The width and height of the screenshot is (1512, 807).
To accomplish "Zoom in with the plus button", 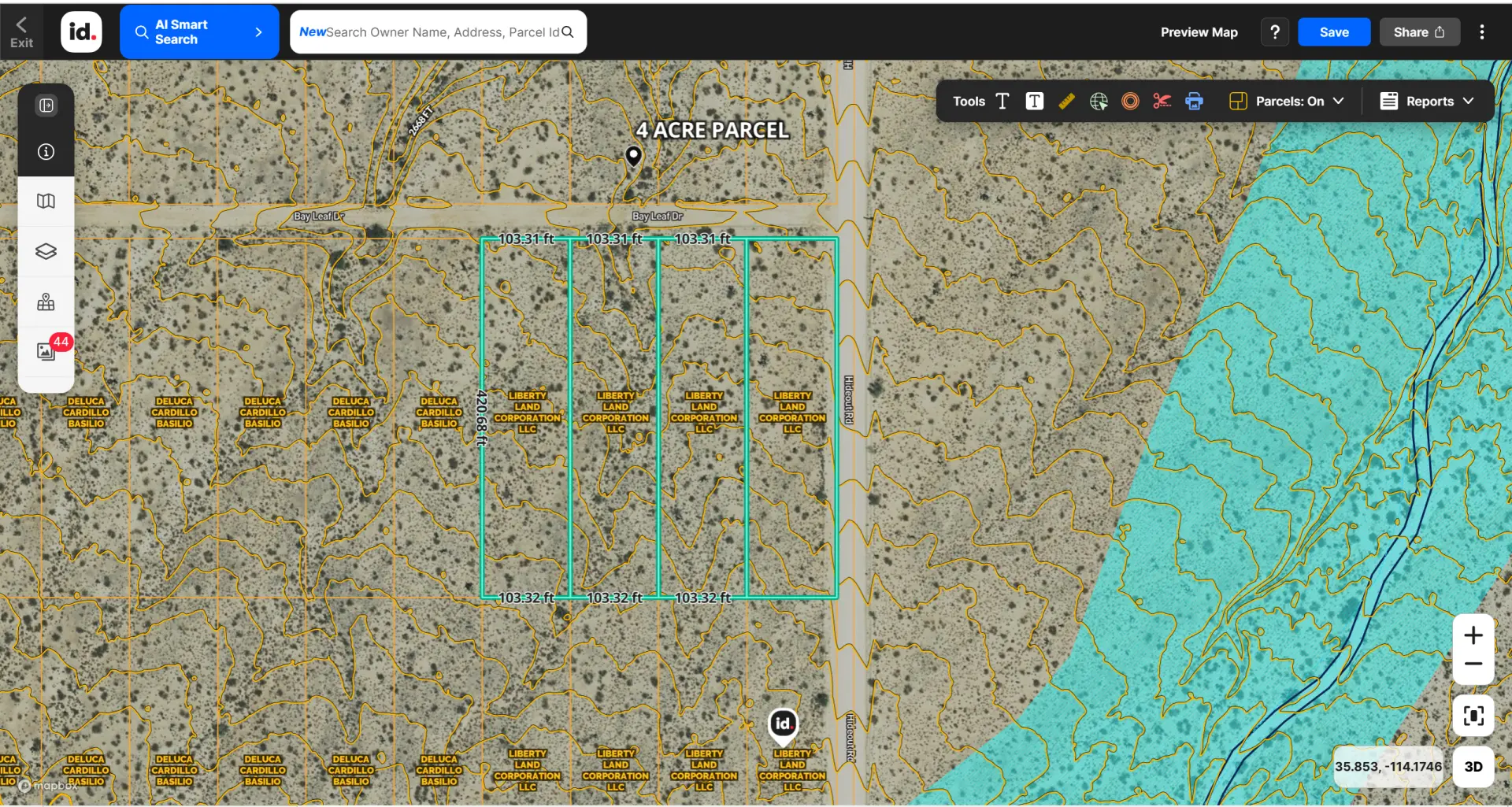I will coord(1473,635).
